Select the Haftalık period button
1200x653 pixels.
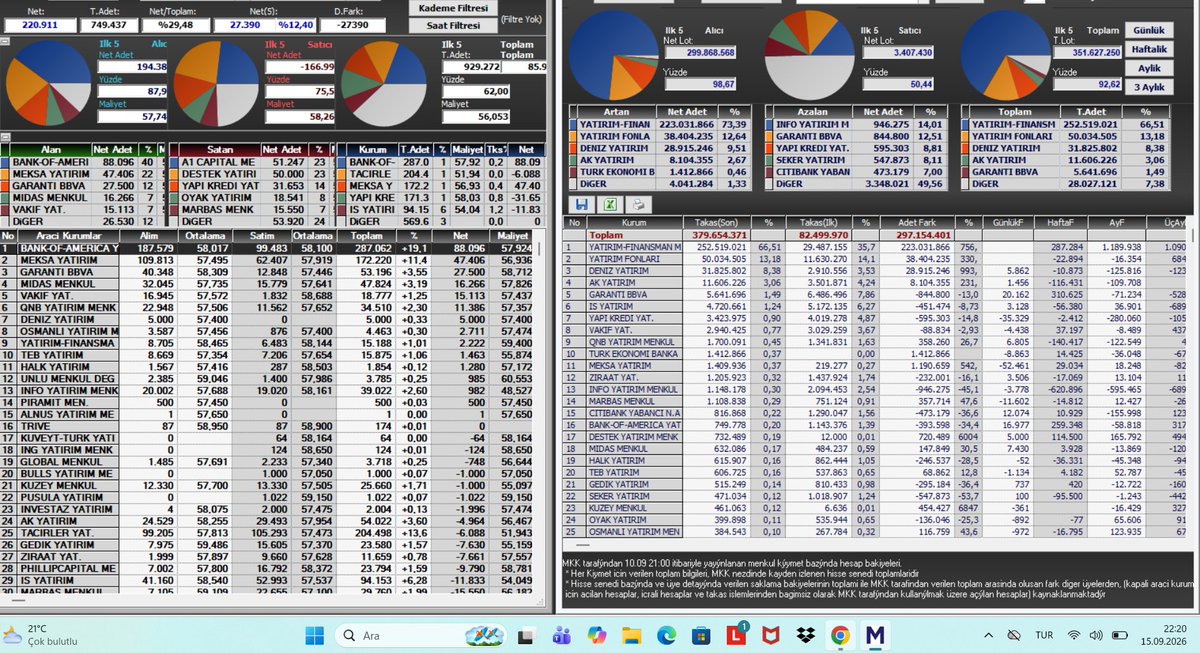[x=1149, y=50]
